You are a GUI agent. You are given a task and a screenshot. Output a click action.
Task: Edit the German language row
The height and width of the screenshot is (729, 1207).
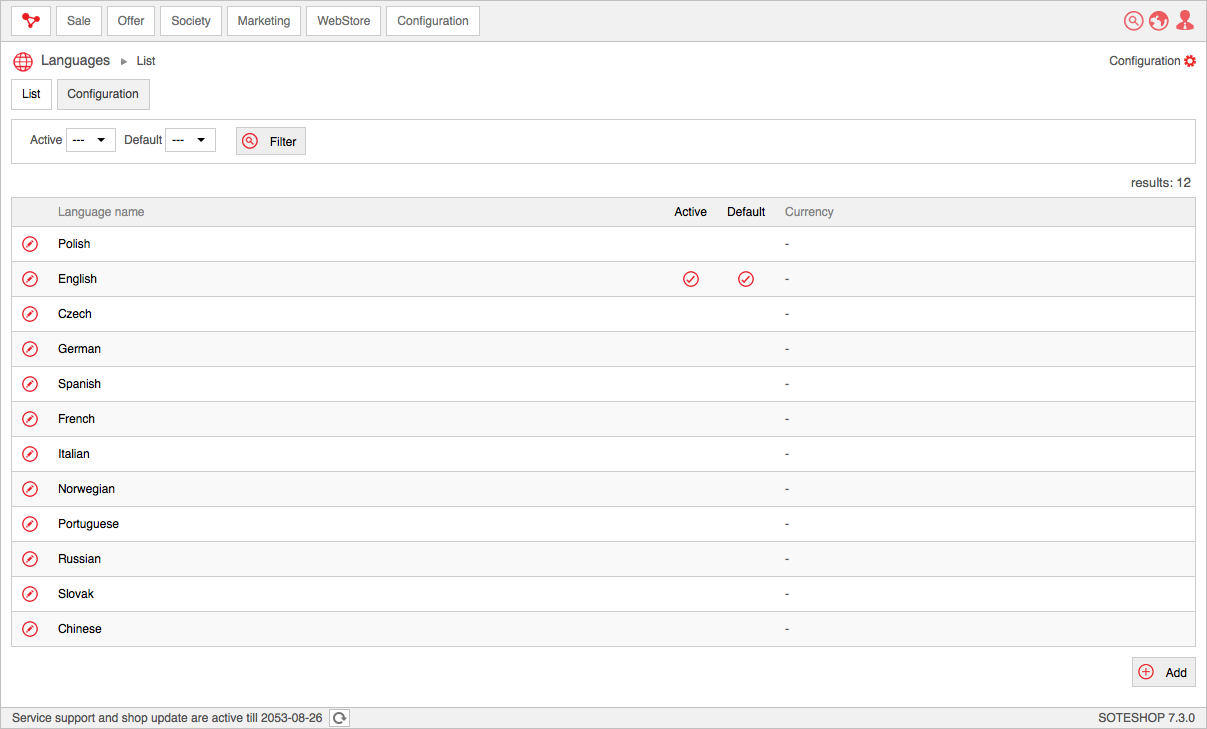coord(30,349)
